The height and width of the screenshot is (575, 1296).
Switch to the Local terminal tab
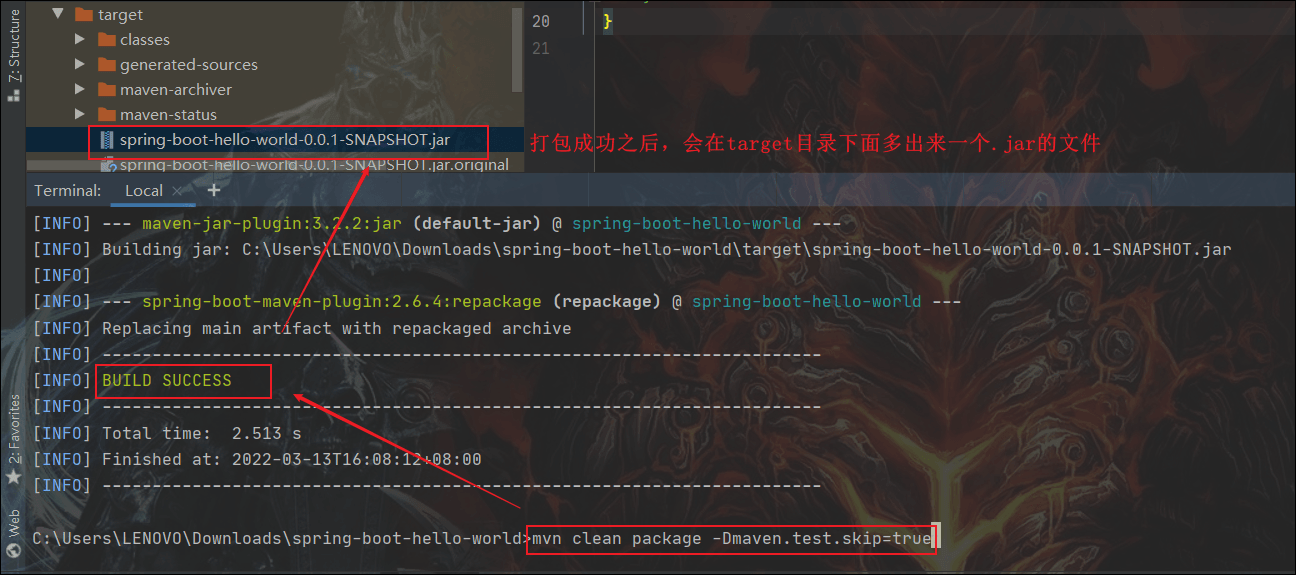[x=144, y=190]
